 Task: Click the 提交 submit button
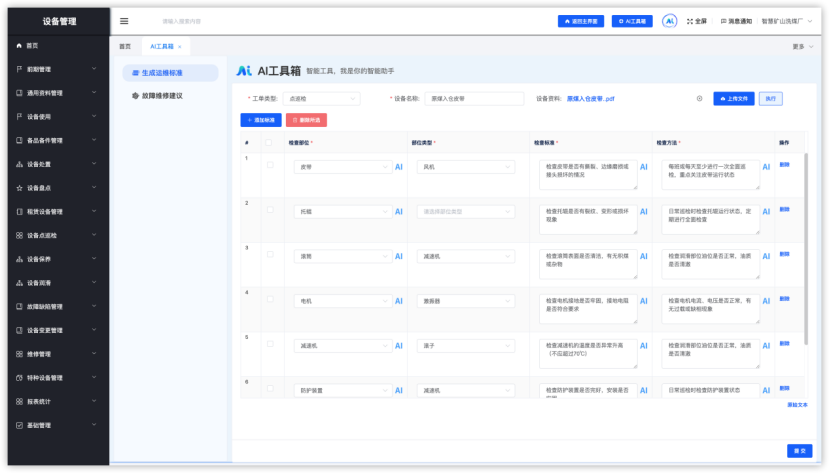coord(799,451)
